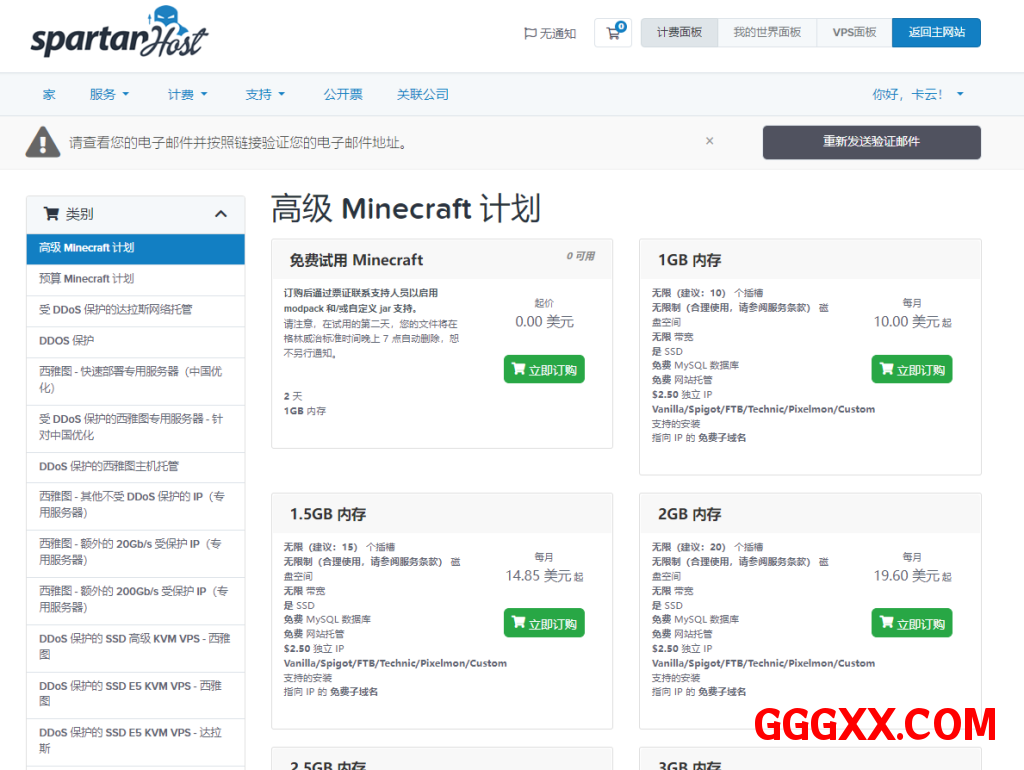This screenshot has height=770, width=1024.
Task: Click the warning triangle alert icon
Action: pyautogui.click(x=43, y=142)
